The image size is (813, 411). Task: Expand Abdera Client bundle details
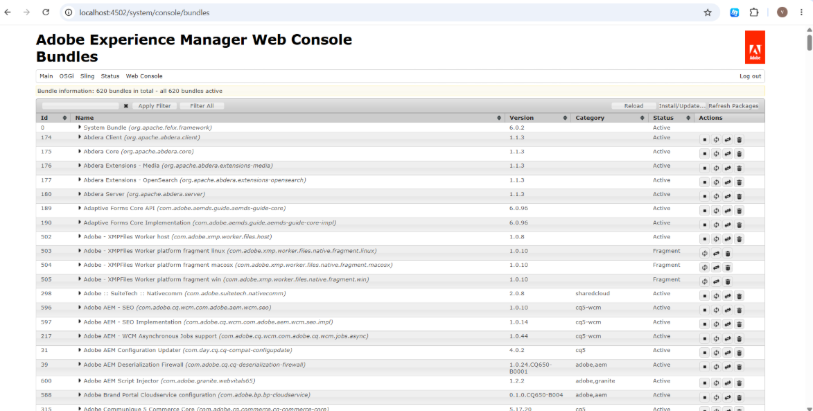[80, 137]
